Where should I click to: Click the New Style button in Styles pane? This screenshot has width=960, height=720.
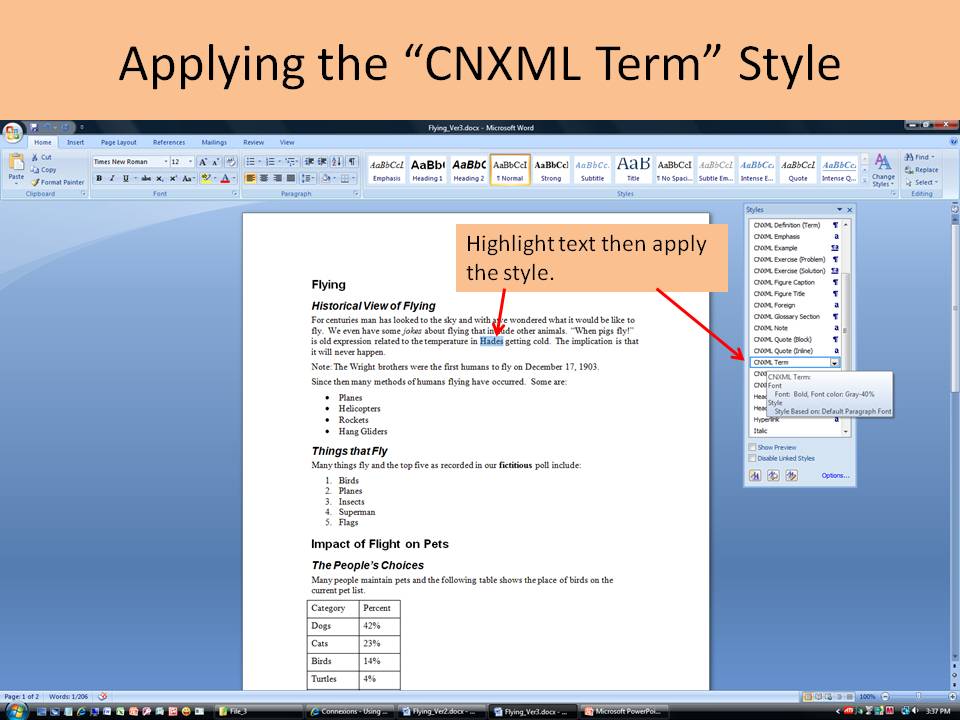[x=755, y=476]
